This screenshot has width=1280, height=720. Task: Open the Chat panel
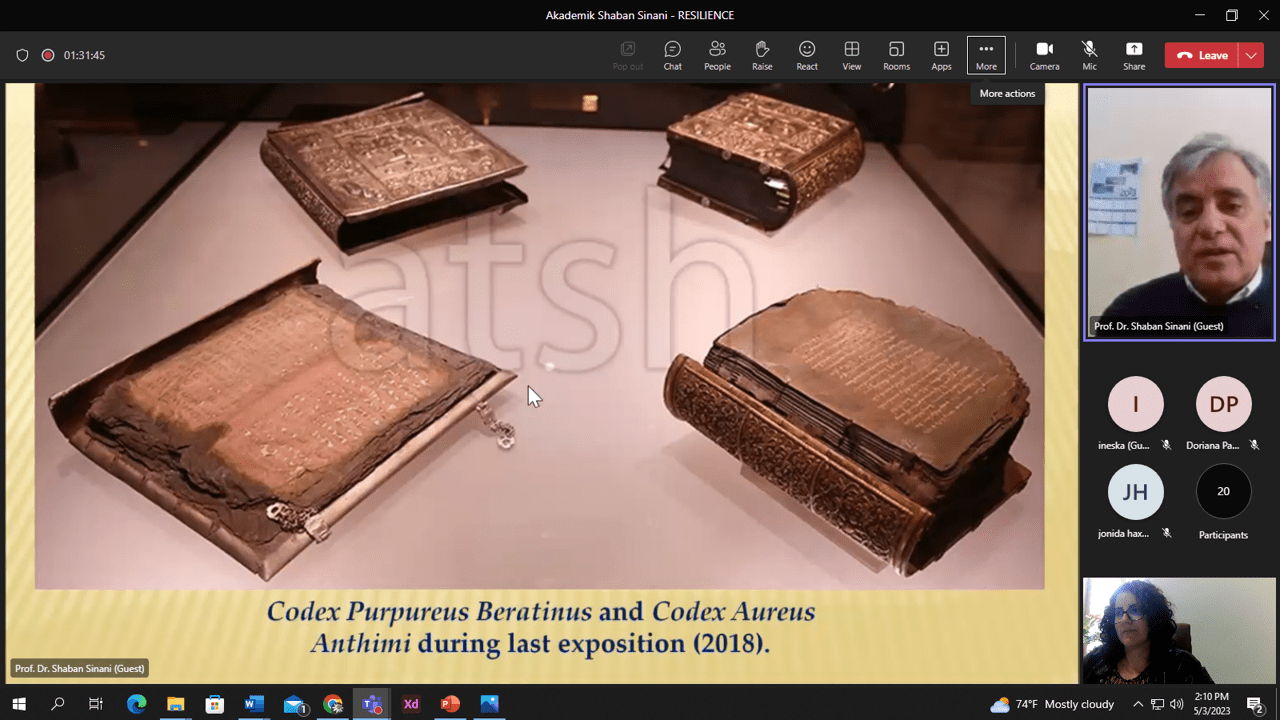[672, 55]
